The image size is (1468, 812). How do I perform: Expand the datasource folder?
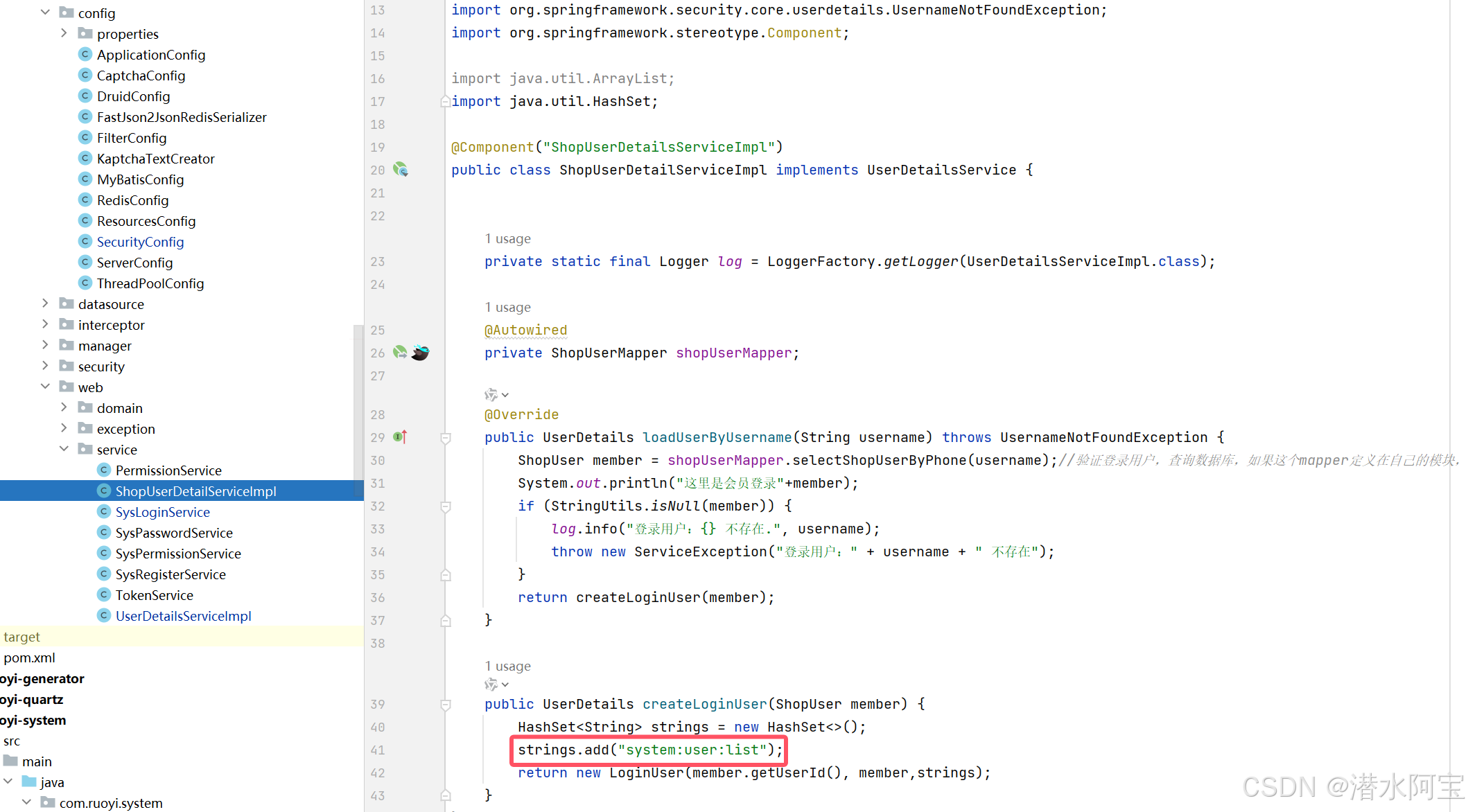(45, 303)
